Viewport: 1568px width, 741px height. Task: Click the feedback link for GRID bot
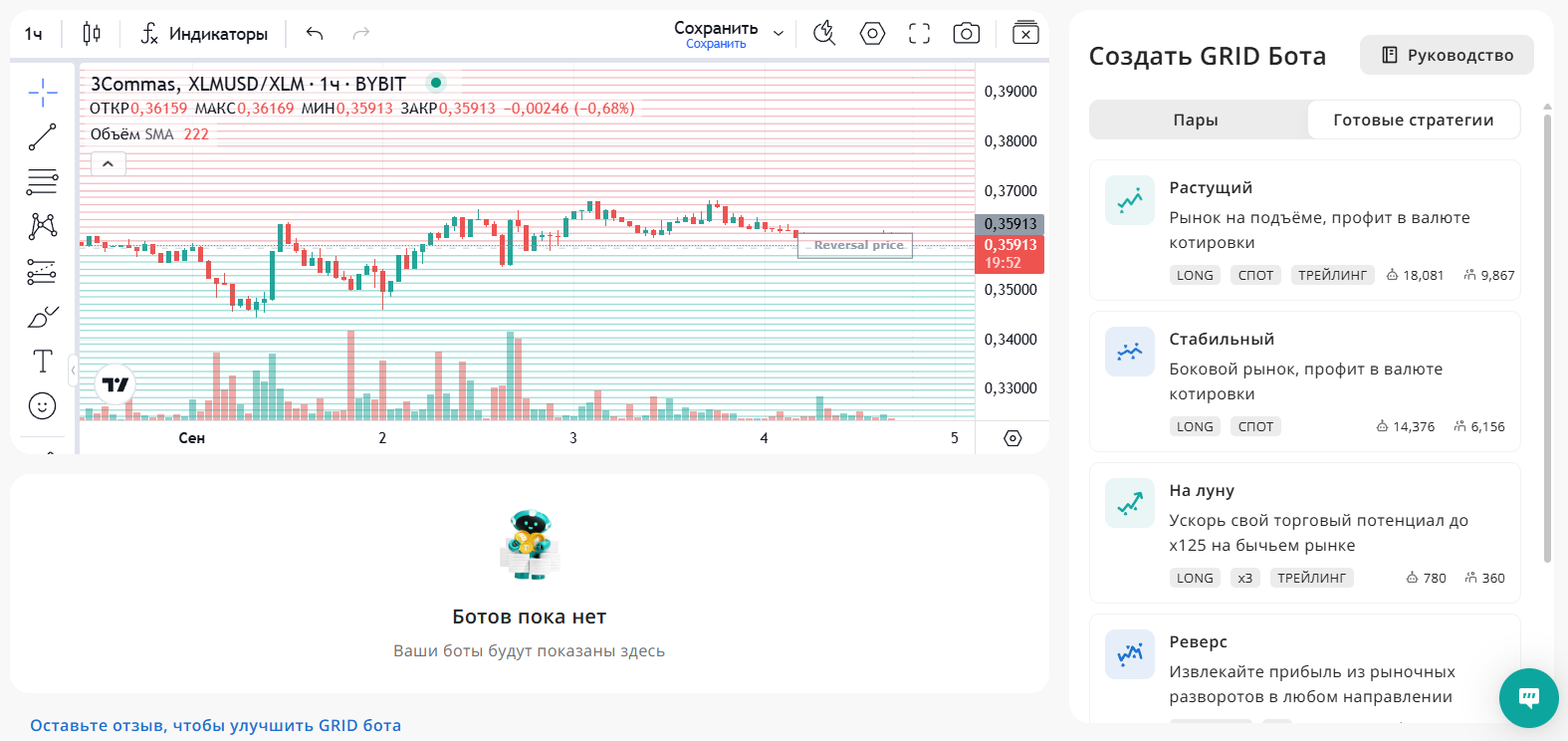[215, 725]
